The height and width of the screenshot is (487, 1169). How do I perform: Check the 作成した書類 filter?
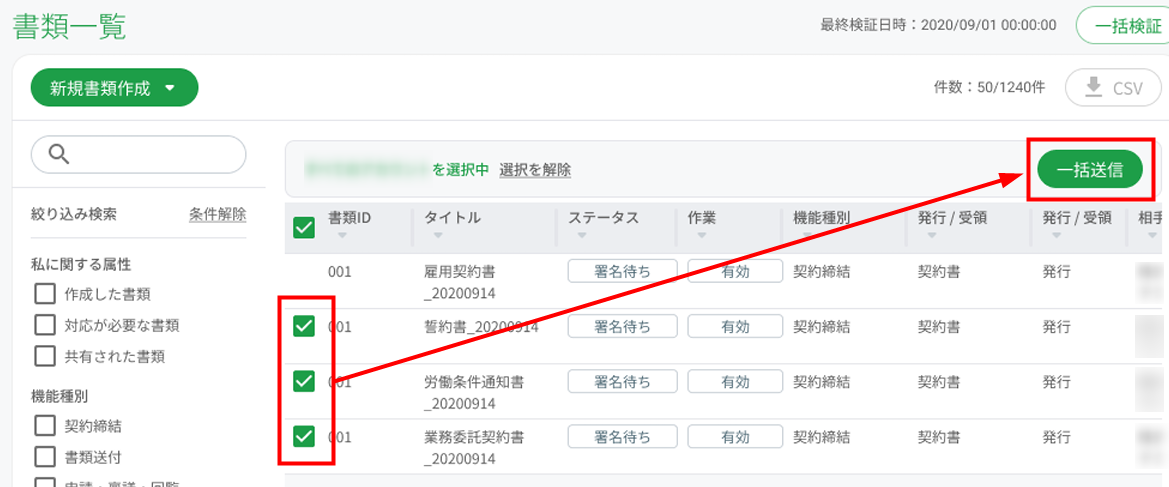coord(45,295)
